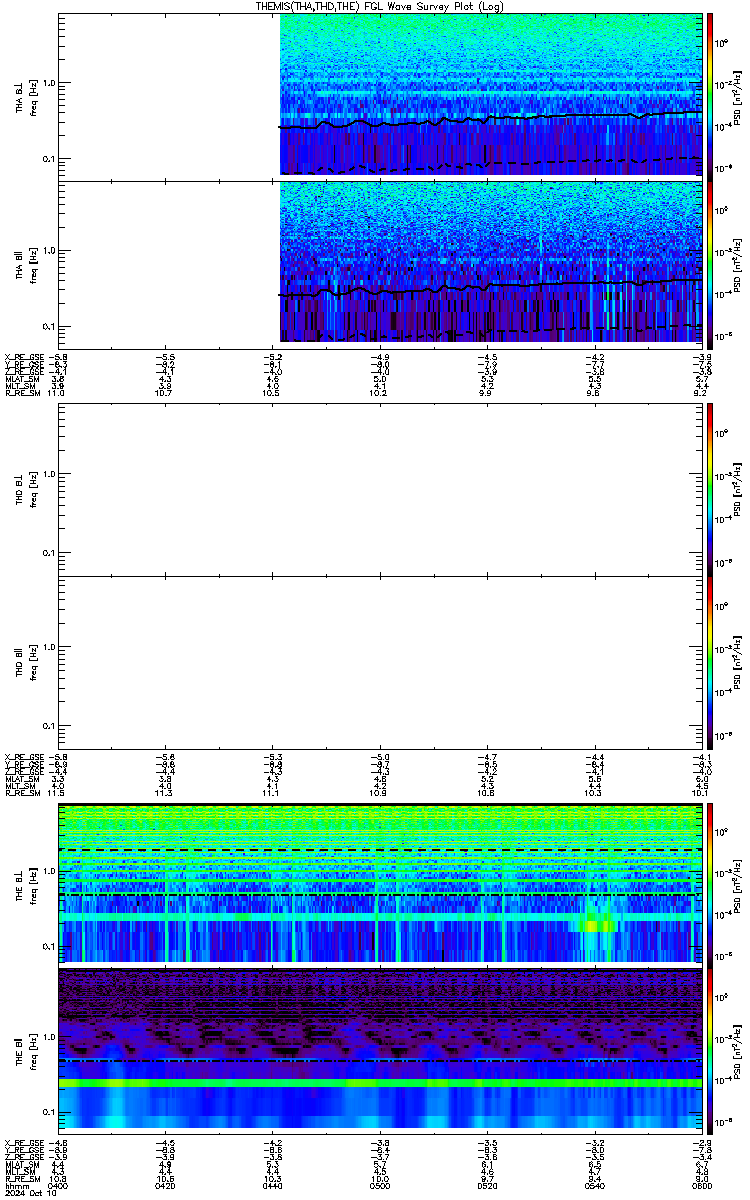
Task: Click the PSD color bar beside the THA B∥ panel
Action: (710, 263)
